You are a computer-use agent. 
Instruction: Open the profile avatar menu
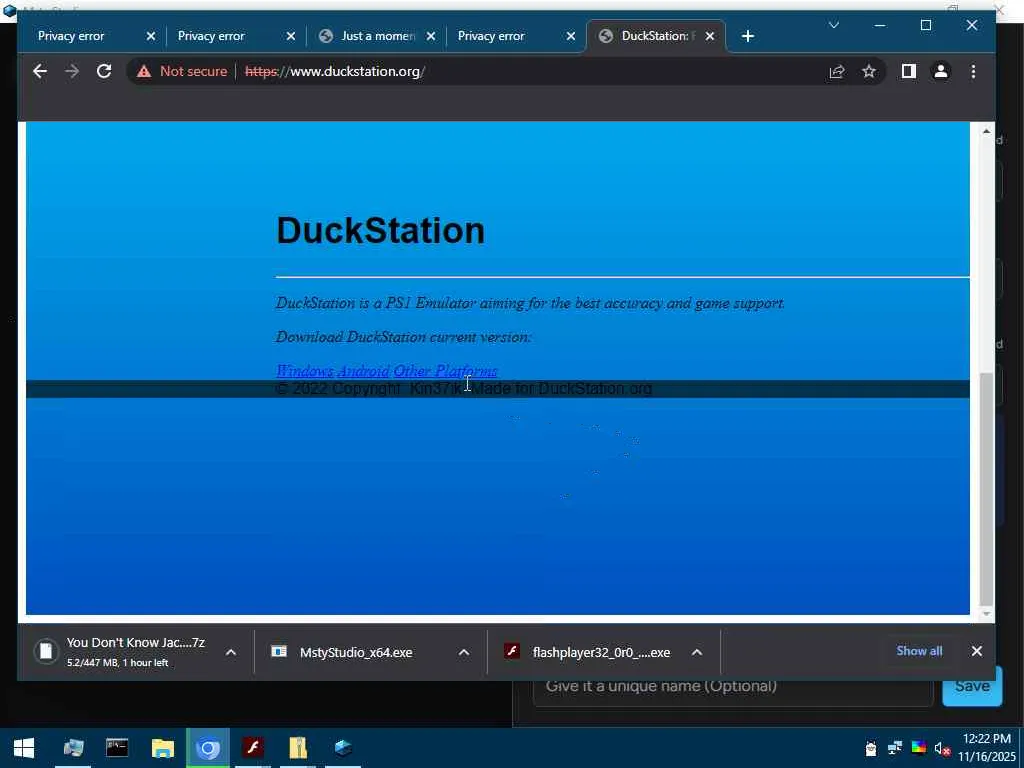(940, 71)
